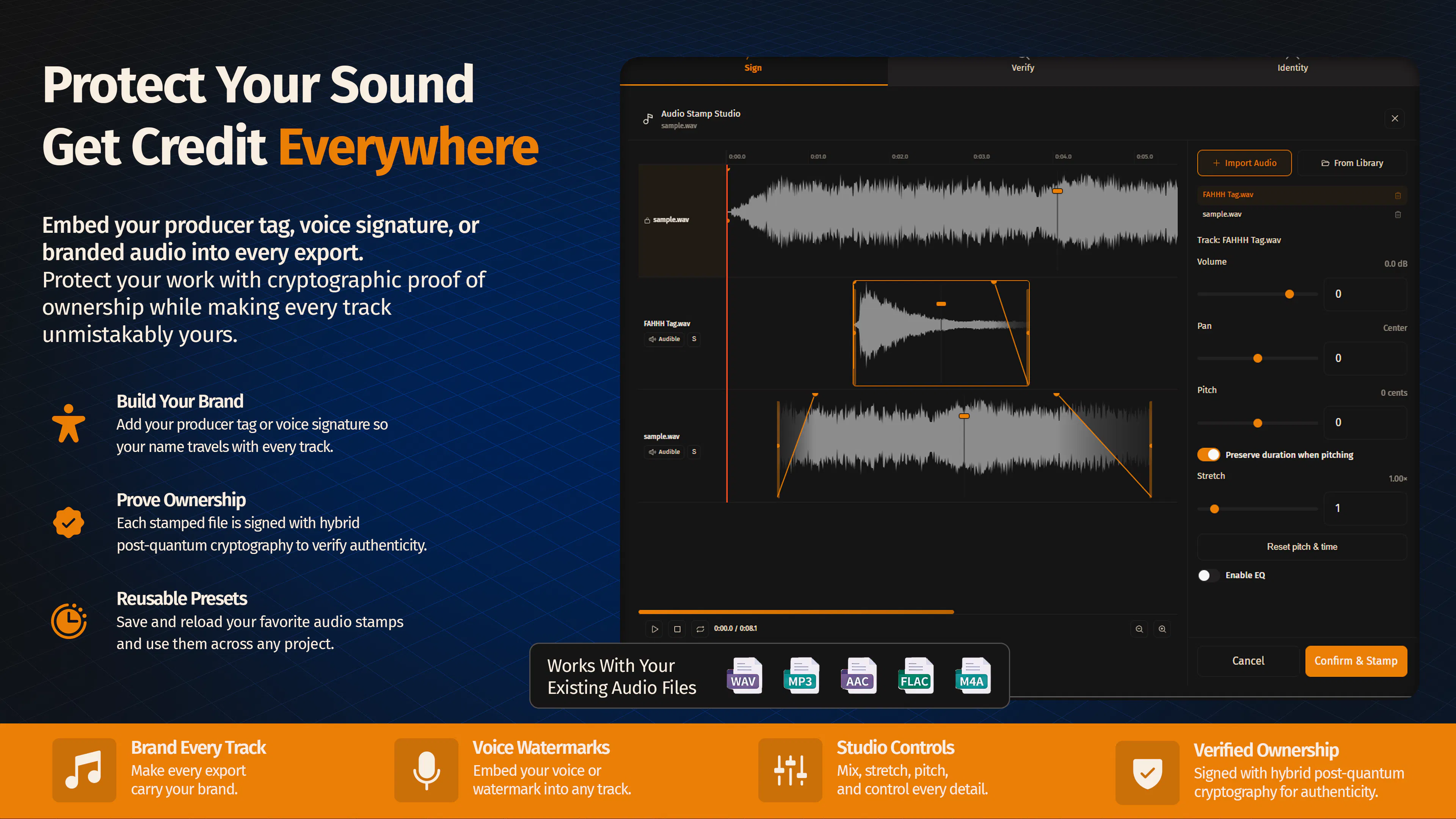The height and width of the screenshot is (819, 1456).
Task: Click the 0:04.0 mark on the time ruler
Action: (1062, 157)
